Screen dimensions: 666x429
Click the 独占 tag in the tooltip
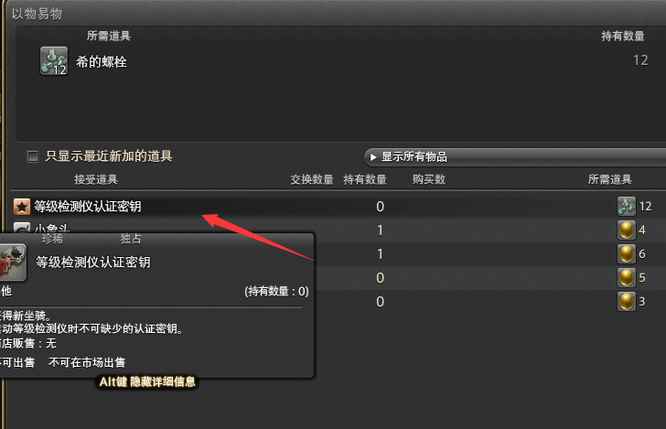pos(130,239)
